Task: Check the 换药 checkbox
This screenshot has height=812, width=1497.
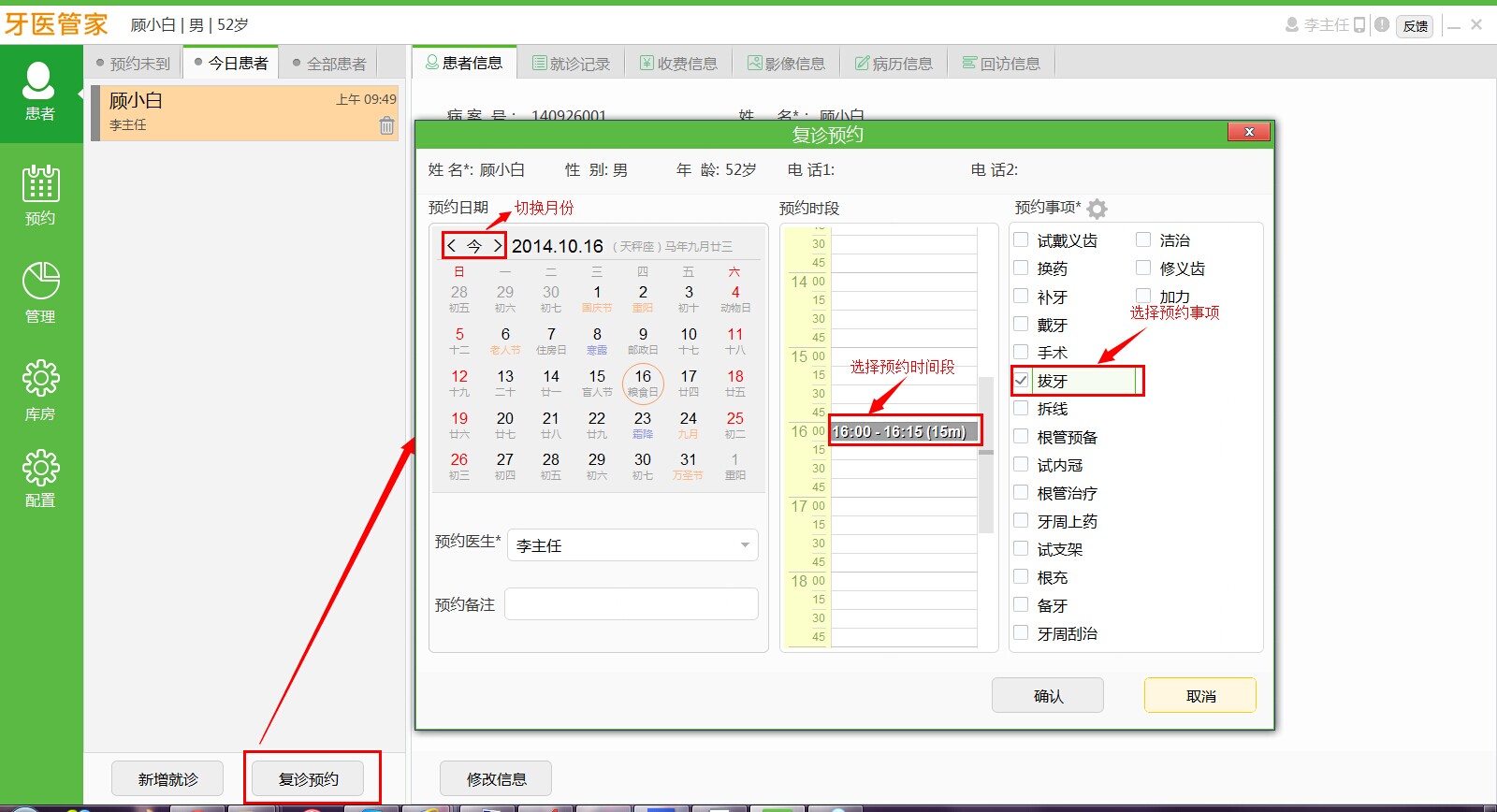Action: (1021, 268)
